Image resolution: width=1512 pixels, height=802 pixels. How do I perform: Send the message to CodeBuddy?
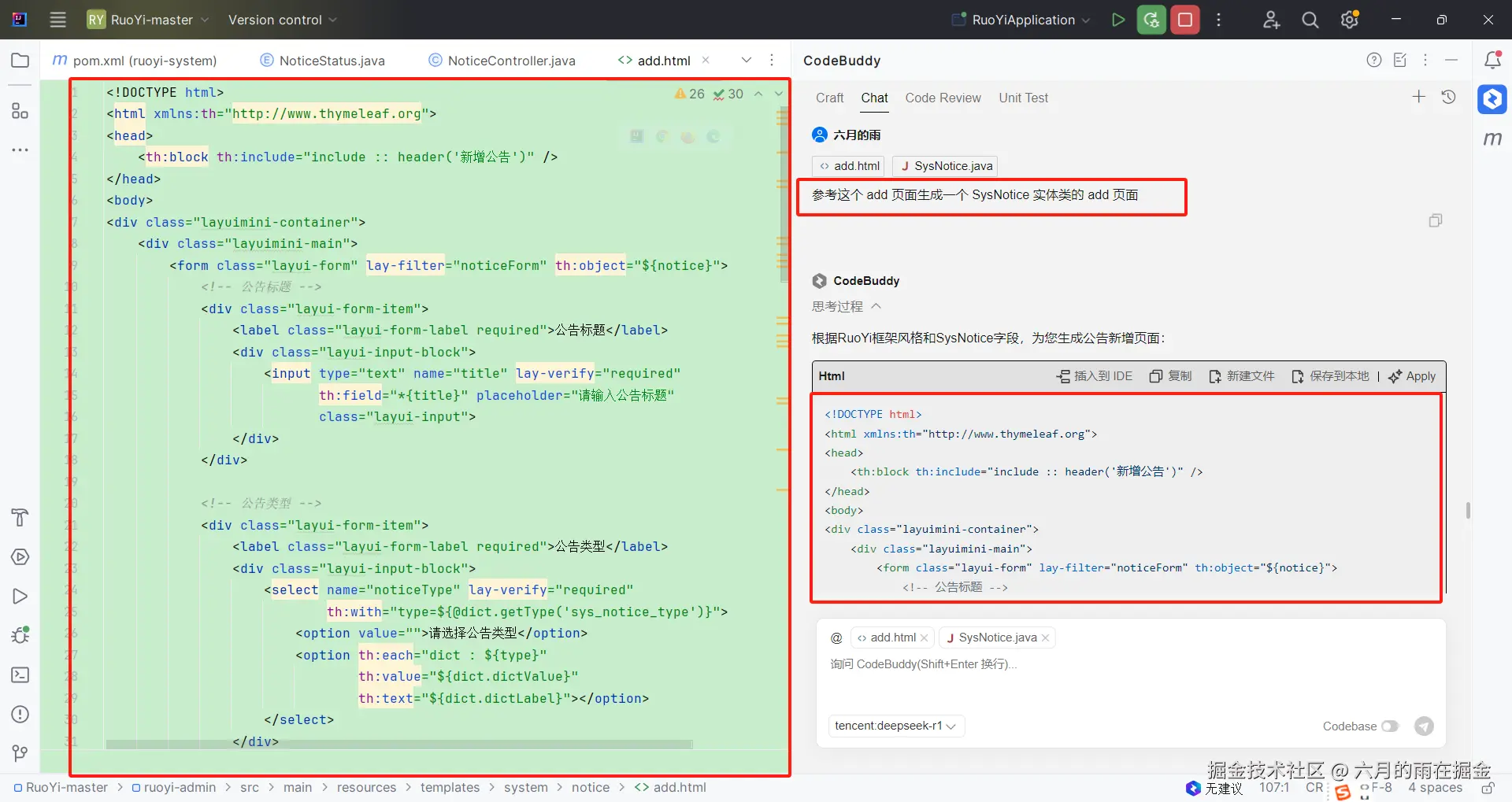(1424, 726)
